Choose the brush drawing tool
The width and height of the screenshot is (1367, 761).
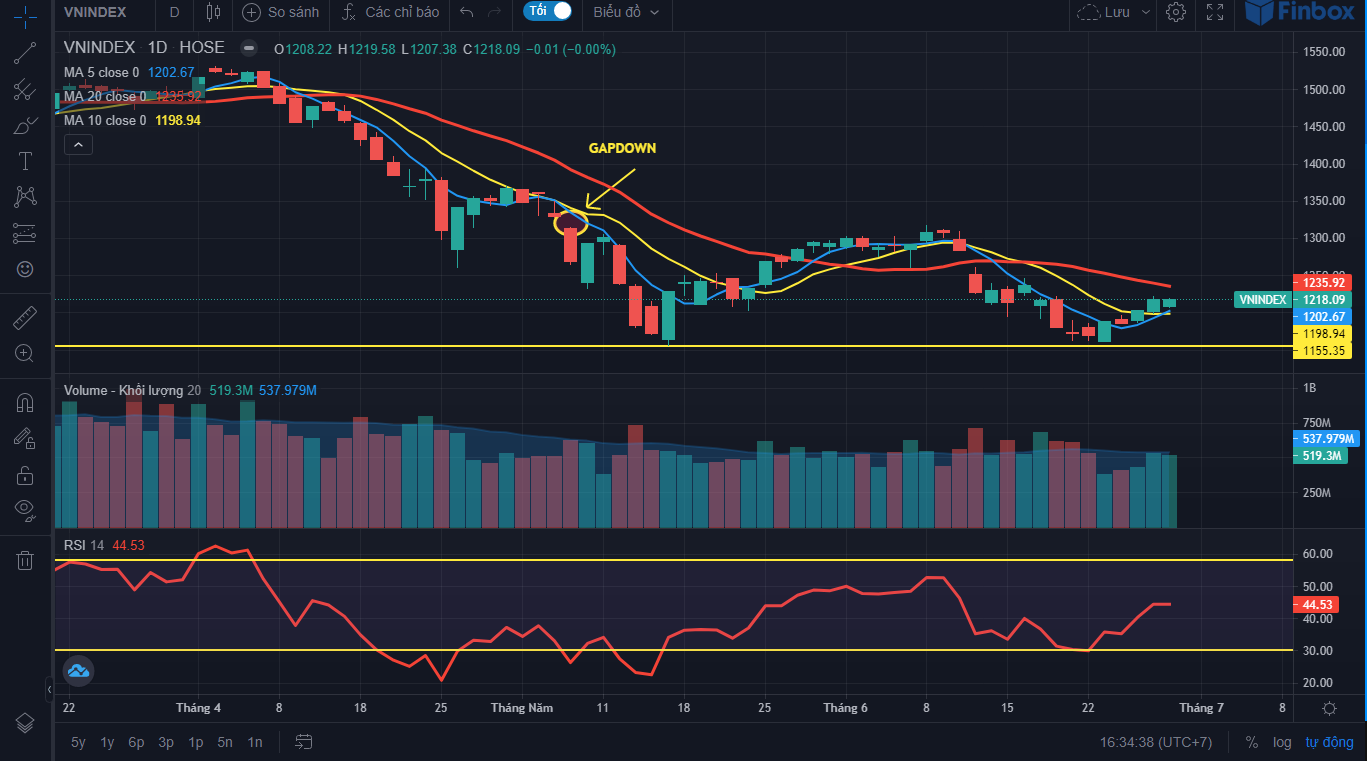25,126
